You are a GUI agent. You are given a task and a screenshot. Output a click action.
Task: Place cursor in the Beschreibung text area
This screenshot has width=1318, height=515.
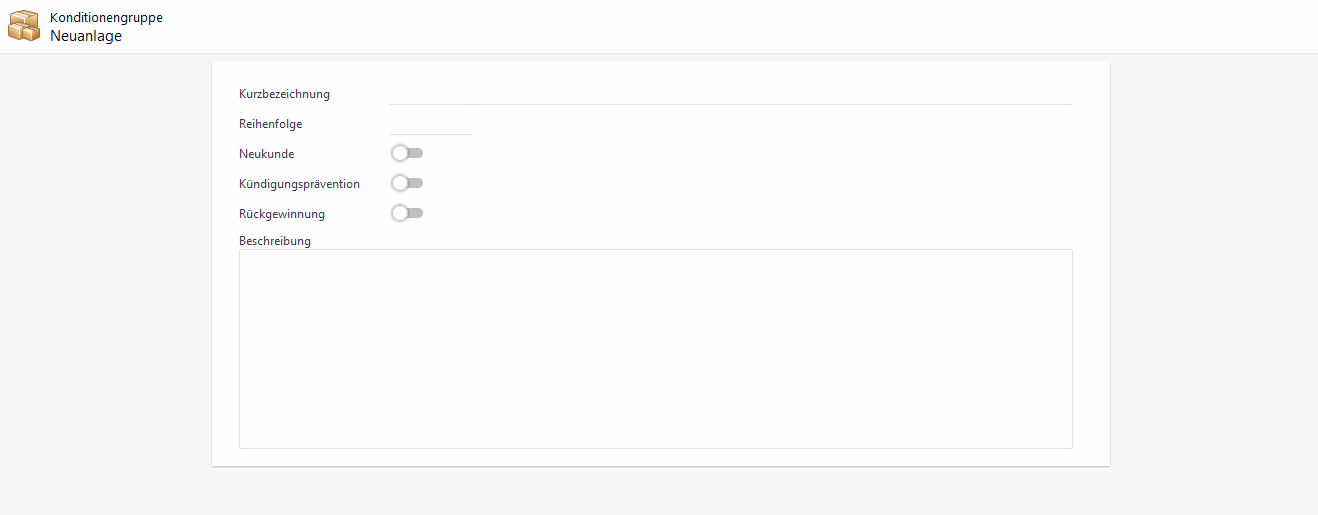coord(655,348)
